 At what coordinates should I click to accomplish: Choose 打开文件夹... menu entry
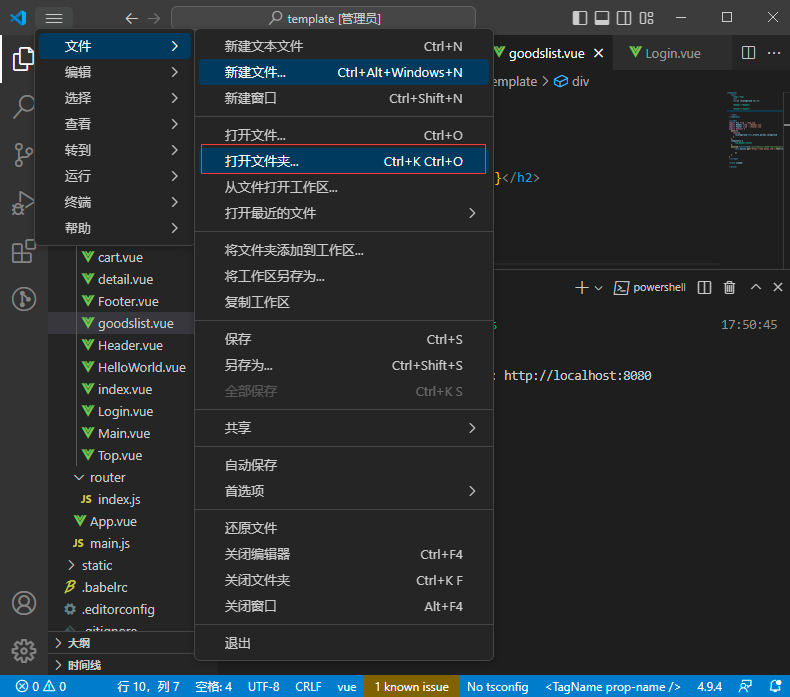coord(344,161)
